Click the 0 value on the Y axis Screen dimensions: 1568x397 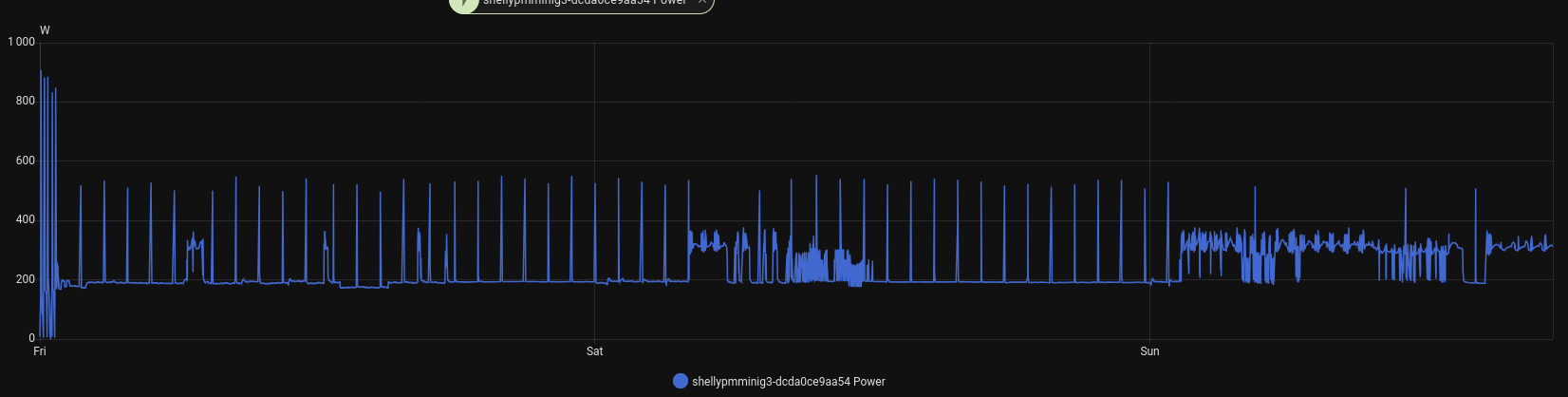(31, 338)
